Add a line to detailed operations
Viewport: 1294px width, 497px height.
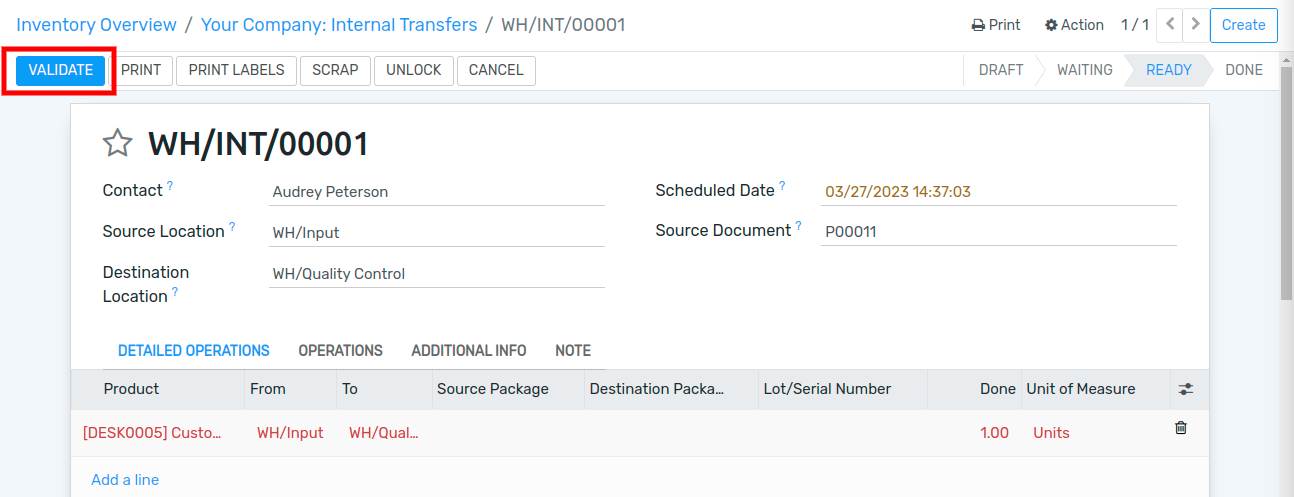tap(125, 480)
